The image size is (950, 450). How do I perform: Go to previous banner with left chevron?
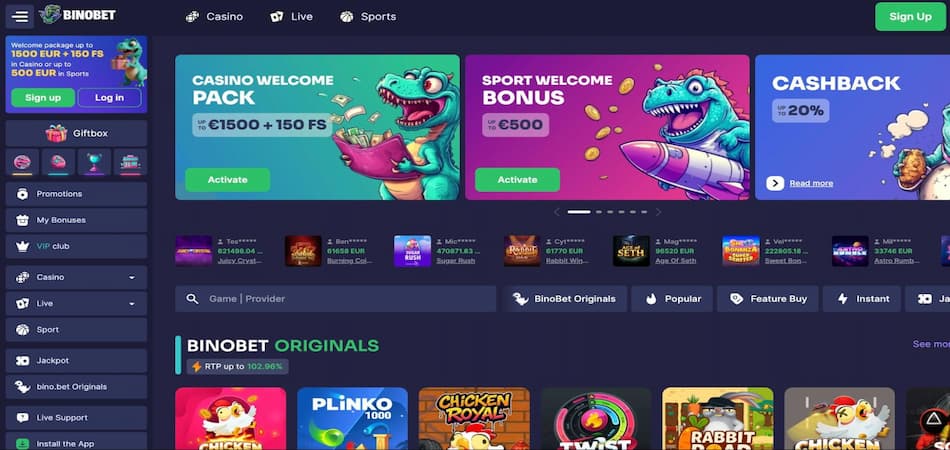[x=557, y=212]
